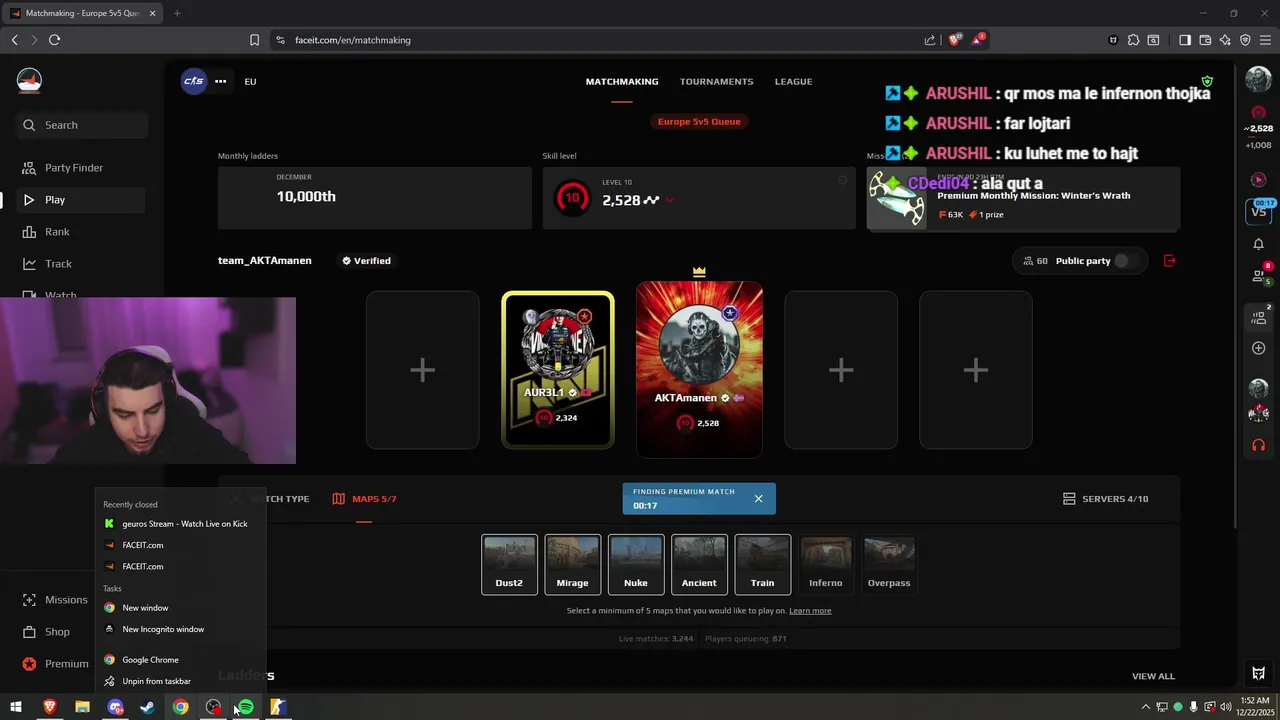
Task: Open Missions in the left sidebar
Action: pos(55,600)
